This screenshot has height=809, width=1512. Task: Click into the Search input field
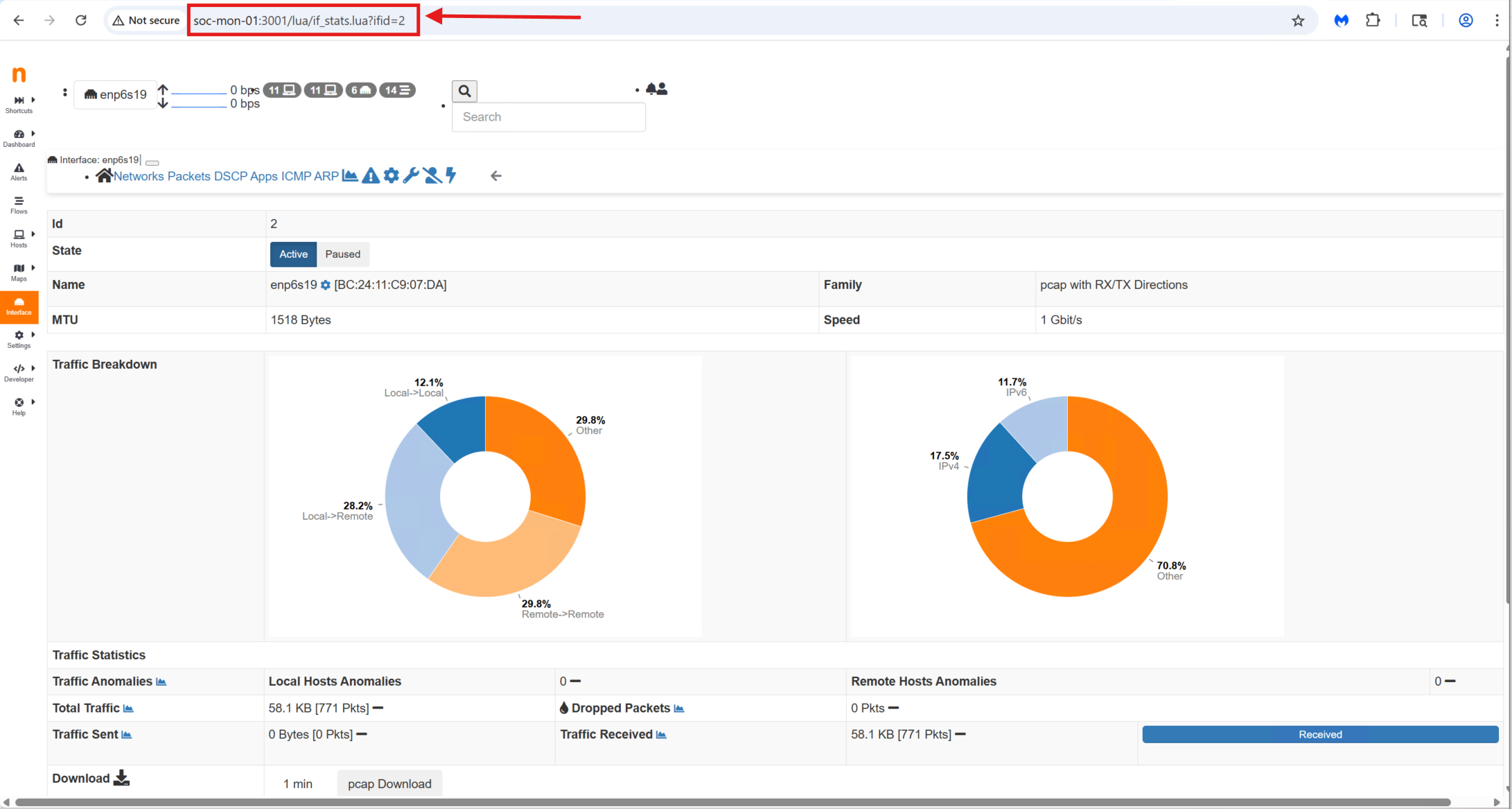click(x=548, y=117)
